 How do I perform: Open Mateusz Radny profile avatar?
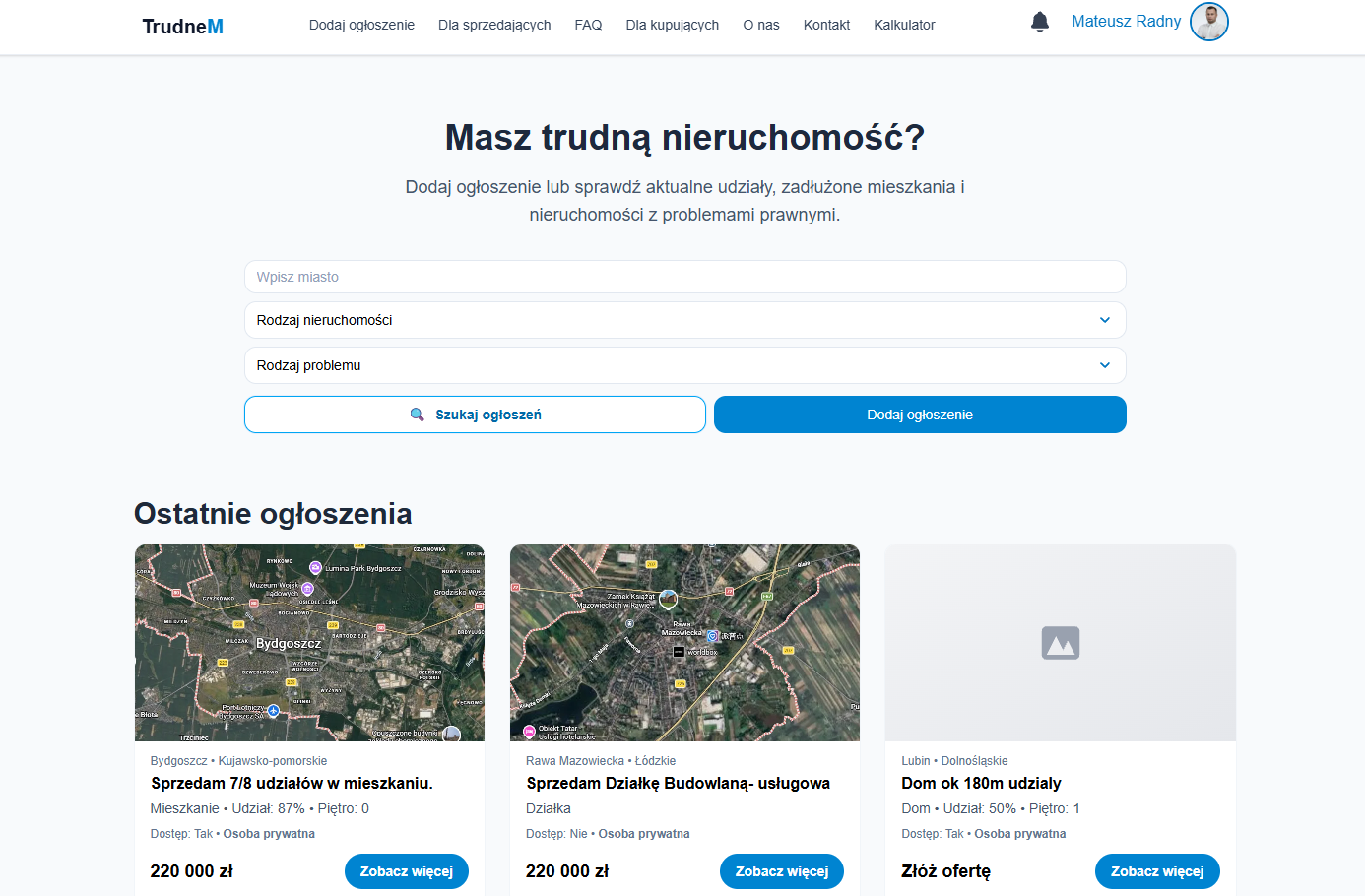(1209, 22)
